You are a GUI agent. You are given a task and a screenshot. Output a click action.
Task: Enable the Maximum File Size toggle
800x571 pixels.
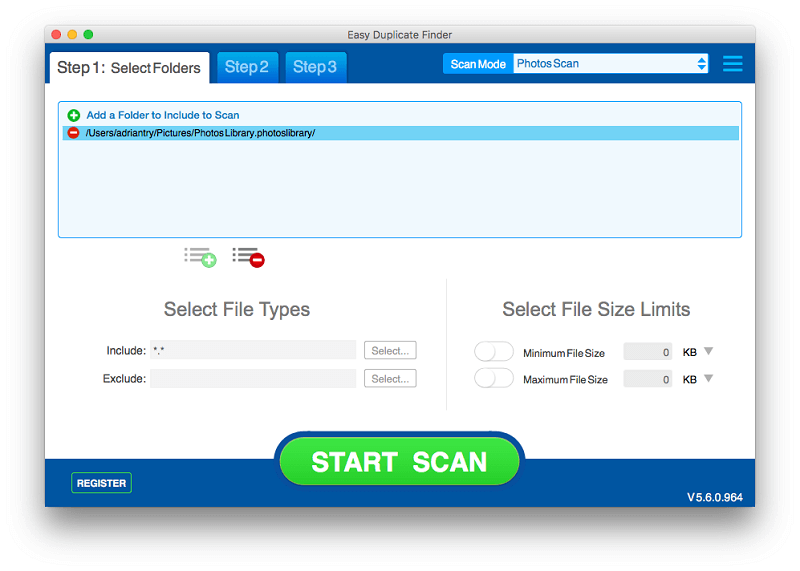pyautogui.click(x=493, y=379)
